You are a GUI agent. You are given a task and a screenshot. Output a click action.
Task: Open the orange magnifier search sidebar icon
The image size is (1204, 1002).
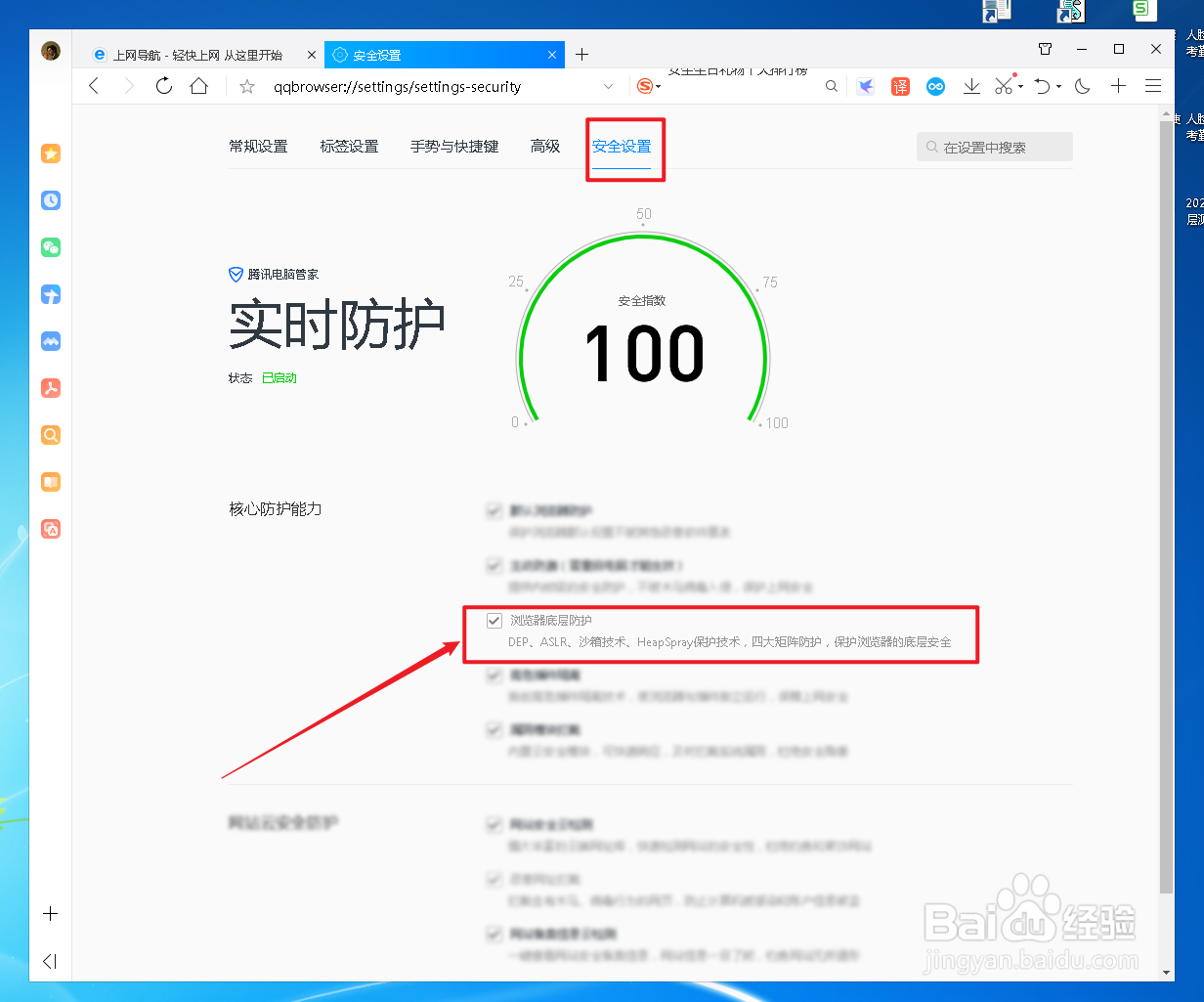point(51,435)
